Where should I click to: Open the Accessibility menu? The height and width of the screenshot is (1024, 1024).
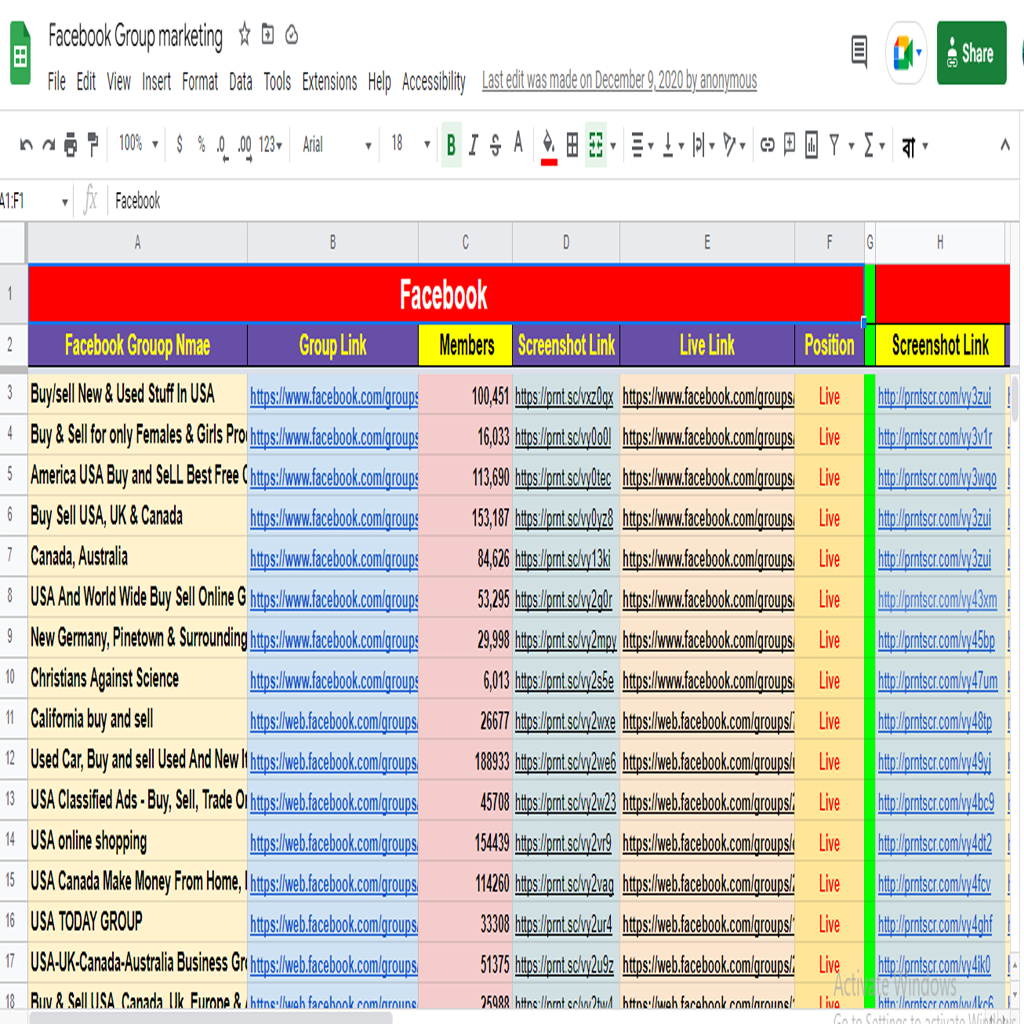(434, 82)
